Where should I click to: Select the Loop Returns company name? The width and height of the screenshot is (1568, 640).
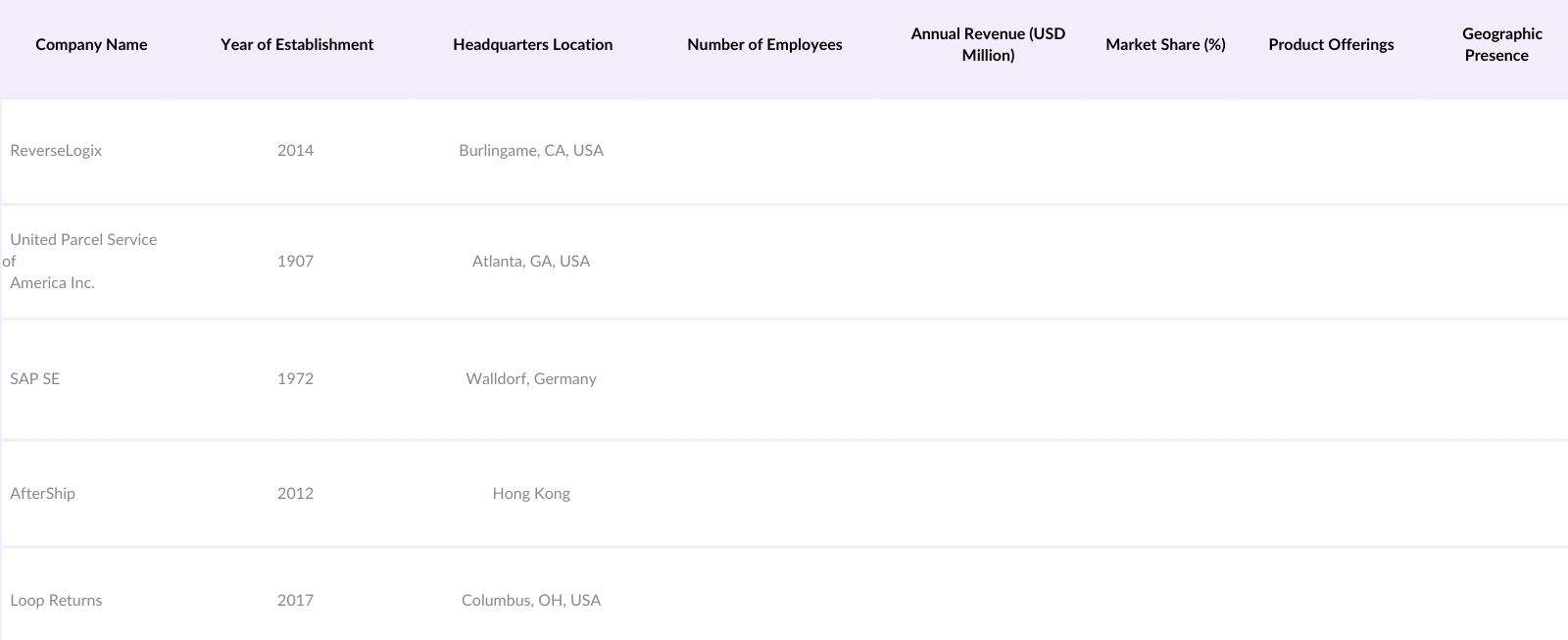click(x=56, y=600)
